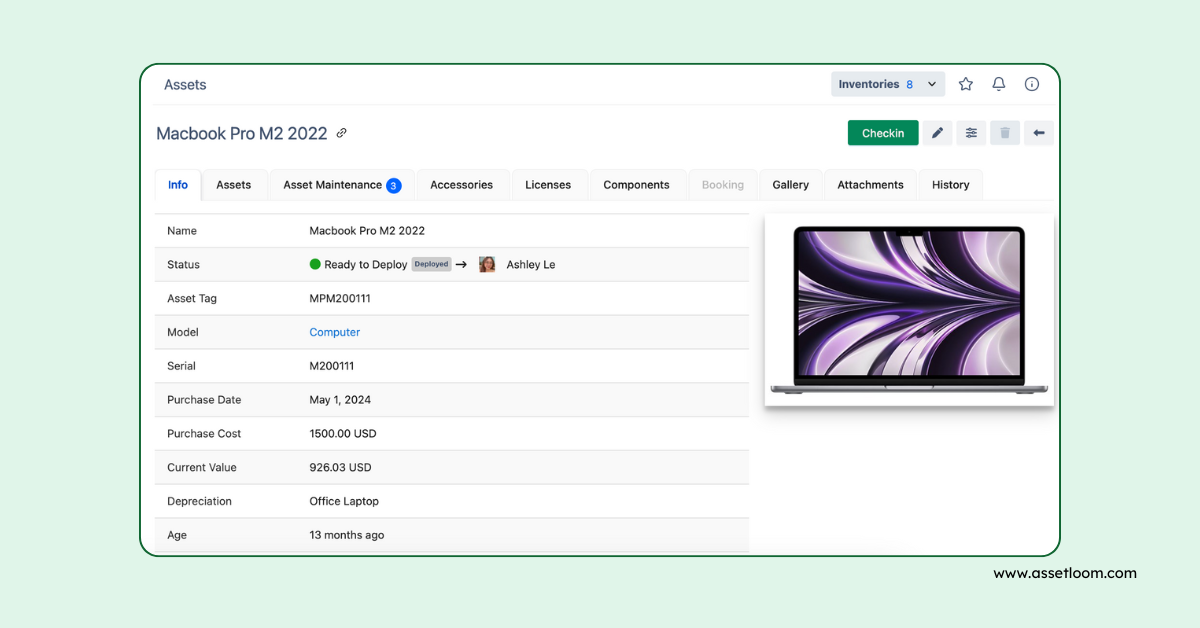Click the Booking tab

723,185
